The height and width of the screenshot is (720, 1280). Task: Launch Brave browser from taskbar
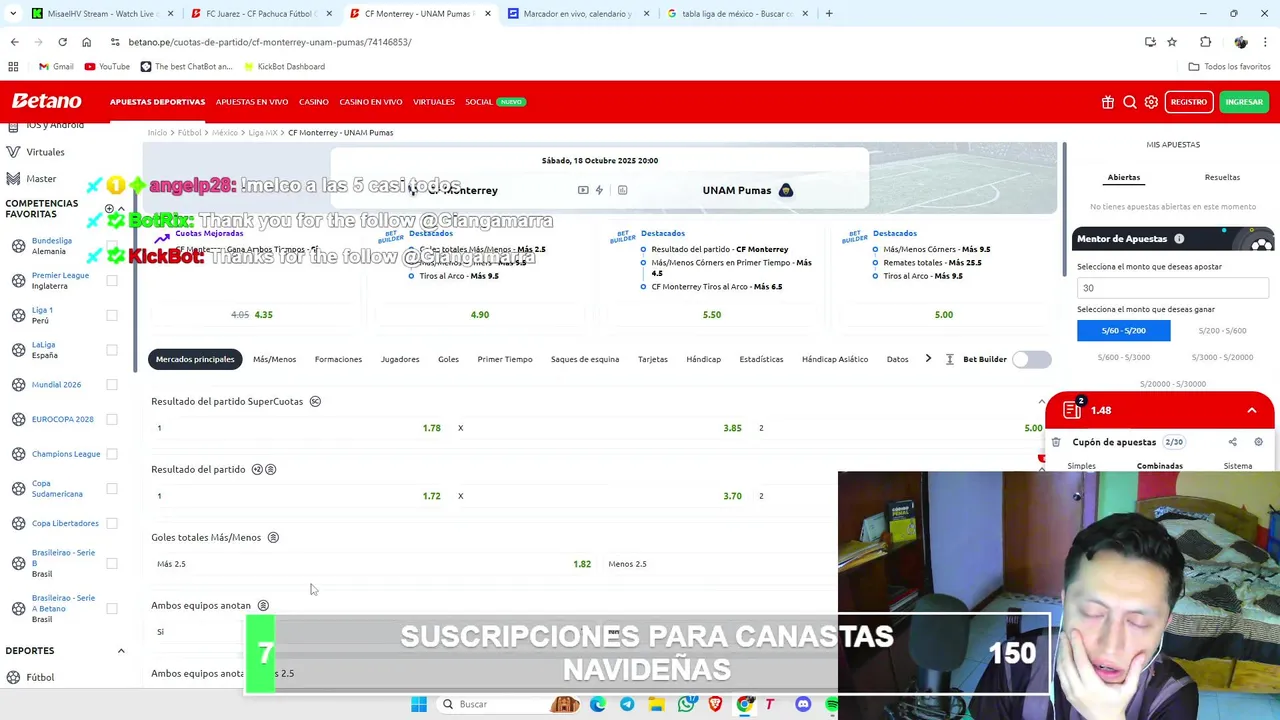coord(715,704)
